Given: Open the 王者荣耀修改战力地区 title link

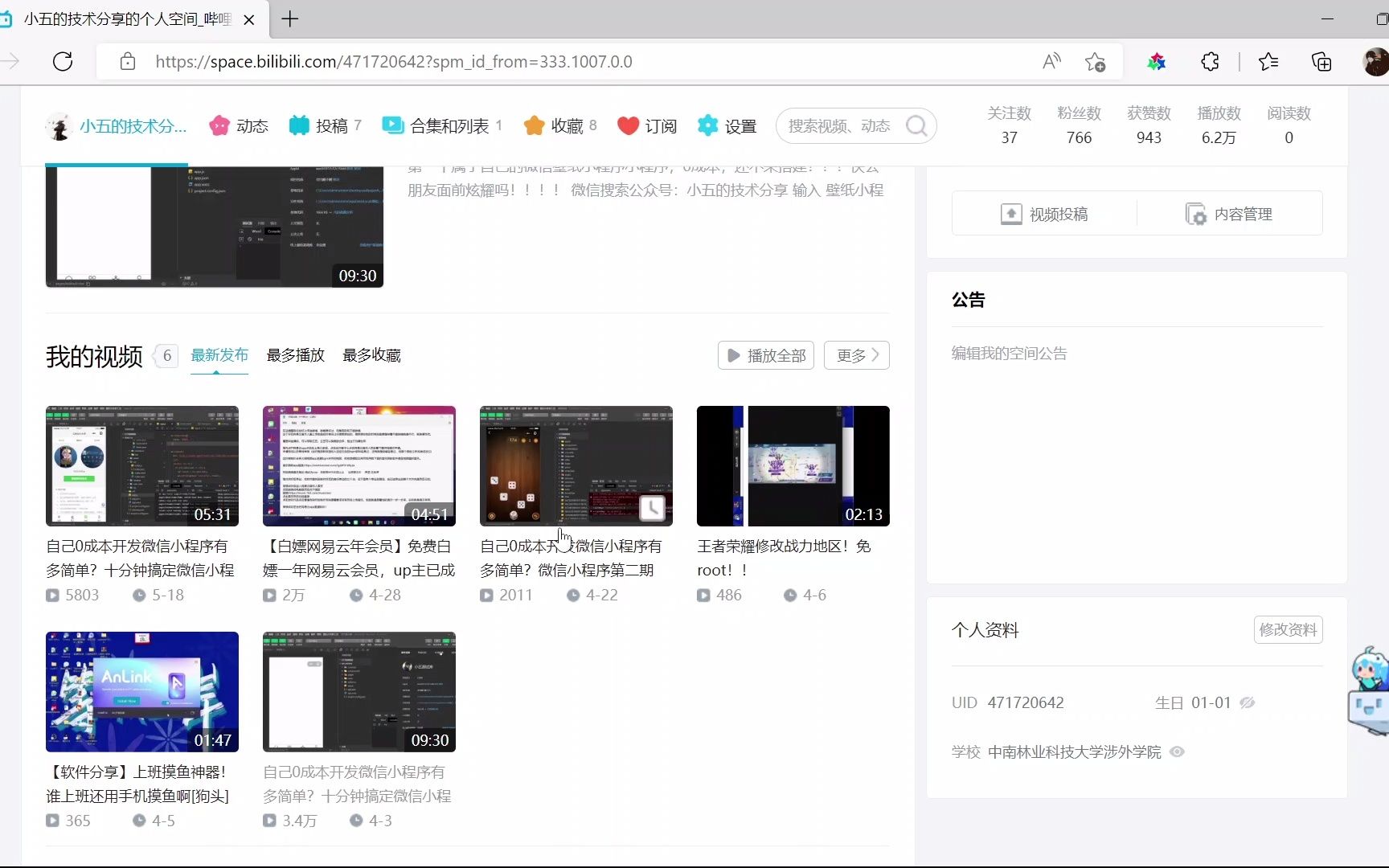Looking at the screenshot, I should 785,558.
